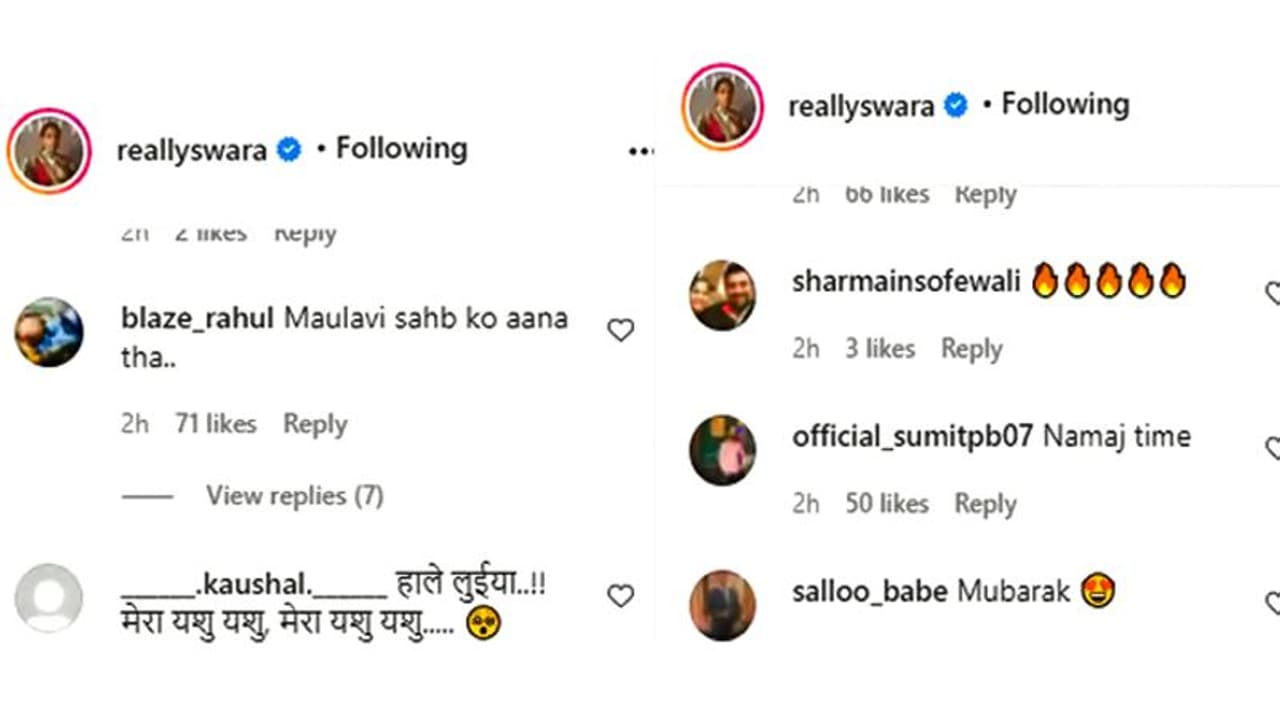Image resolution: width=1280 pixels, height=722 pixels.
Task: View the 50 likes on official_sumitpb07's comment
Action: (887, 504)
